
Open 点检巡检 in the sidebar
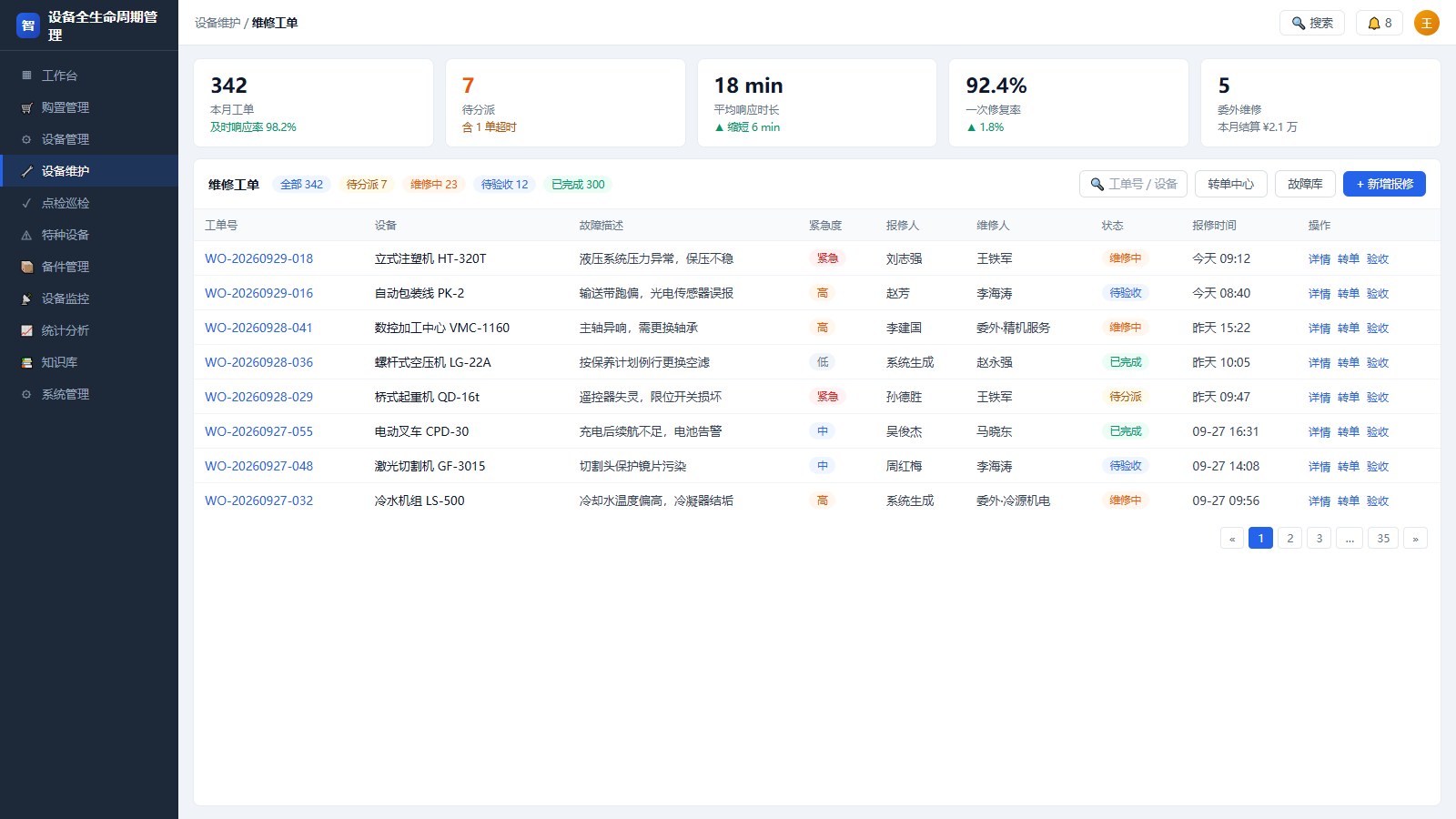pyautogui.click(x=89, y=203)
